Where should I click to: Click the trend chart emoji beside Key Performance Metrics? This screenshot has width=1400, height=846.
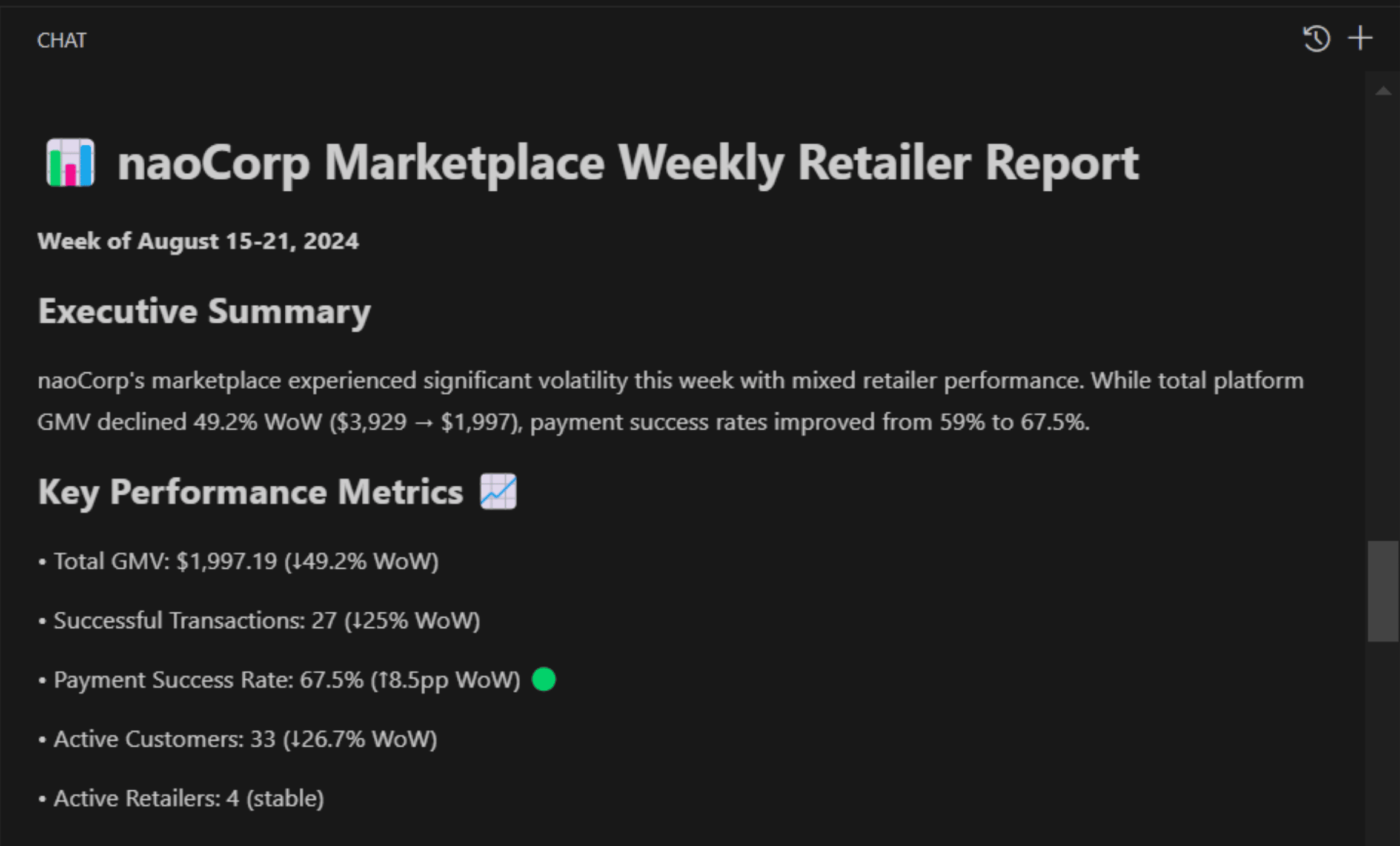(x=498, y=491)
